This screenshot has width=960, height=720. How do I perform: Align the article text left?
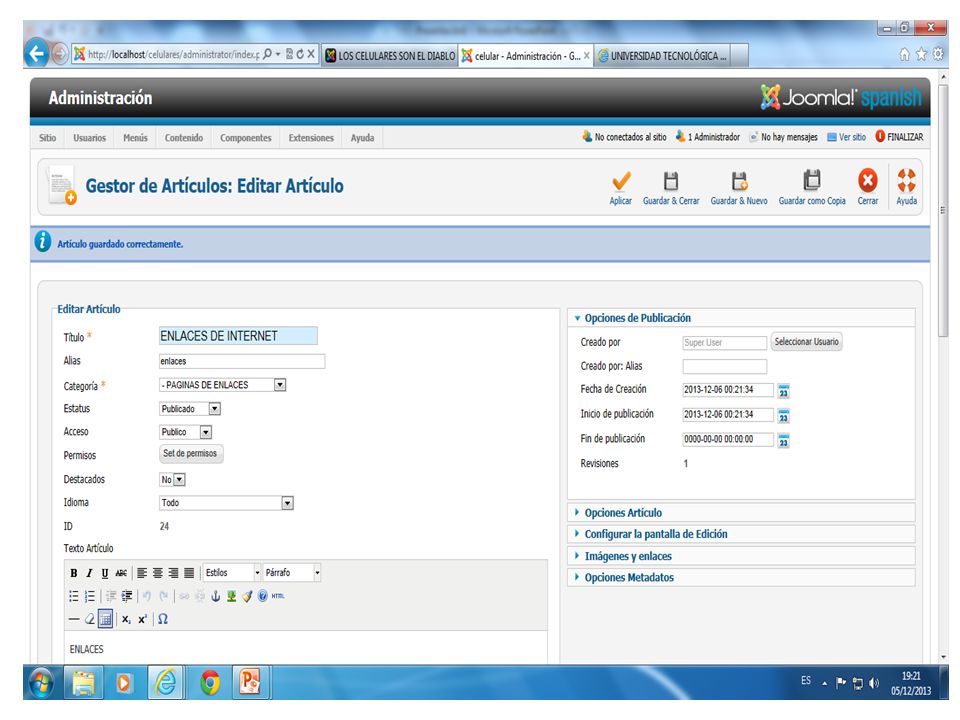pyautogui.click(x=142, y=573)
